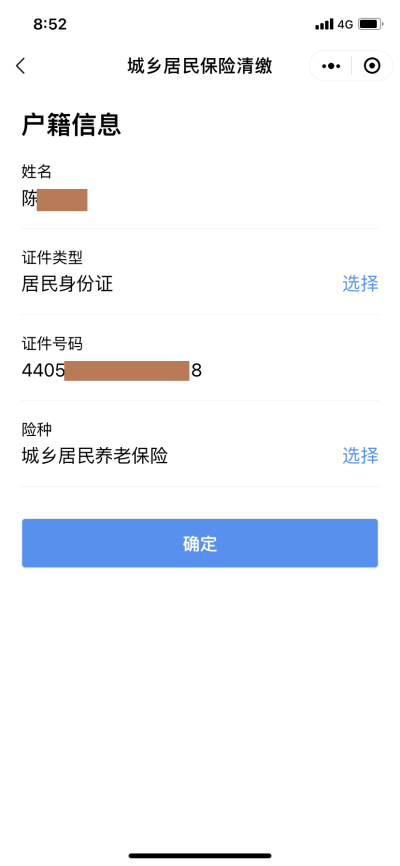Tap the 证件号码 field label
400x866 pixels.
52,344
